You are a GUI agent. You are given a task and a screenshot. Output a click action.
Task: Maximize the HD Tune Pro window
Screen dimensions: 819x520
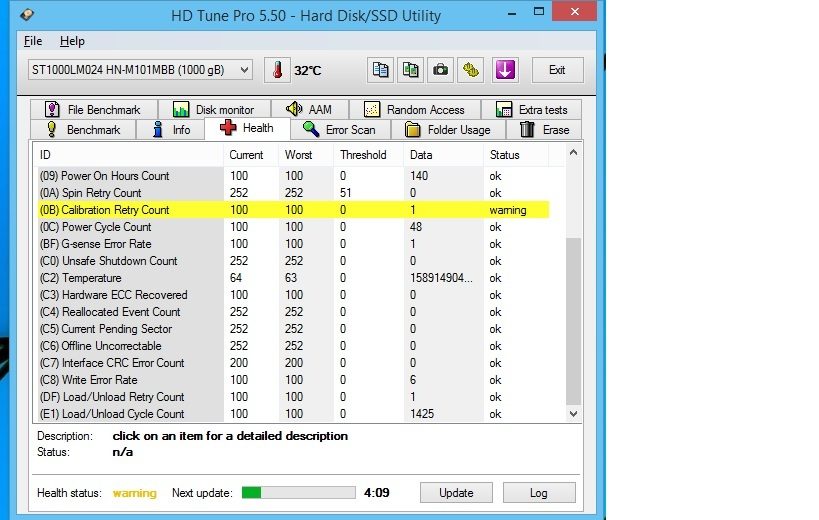(x=539, y=11)
